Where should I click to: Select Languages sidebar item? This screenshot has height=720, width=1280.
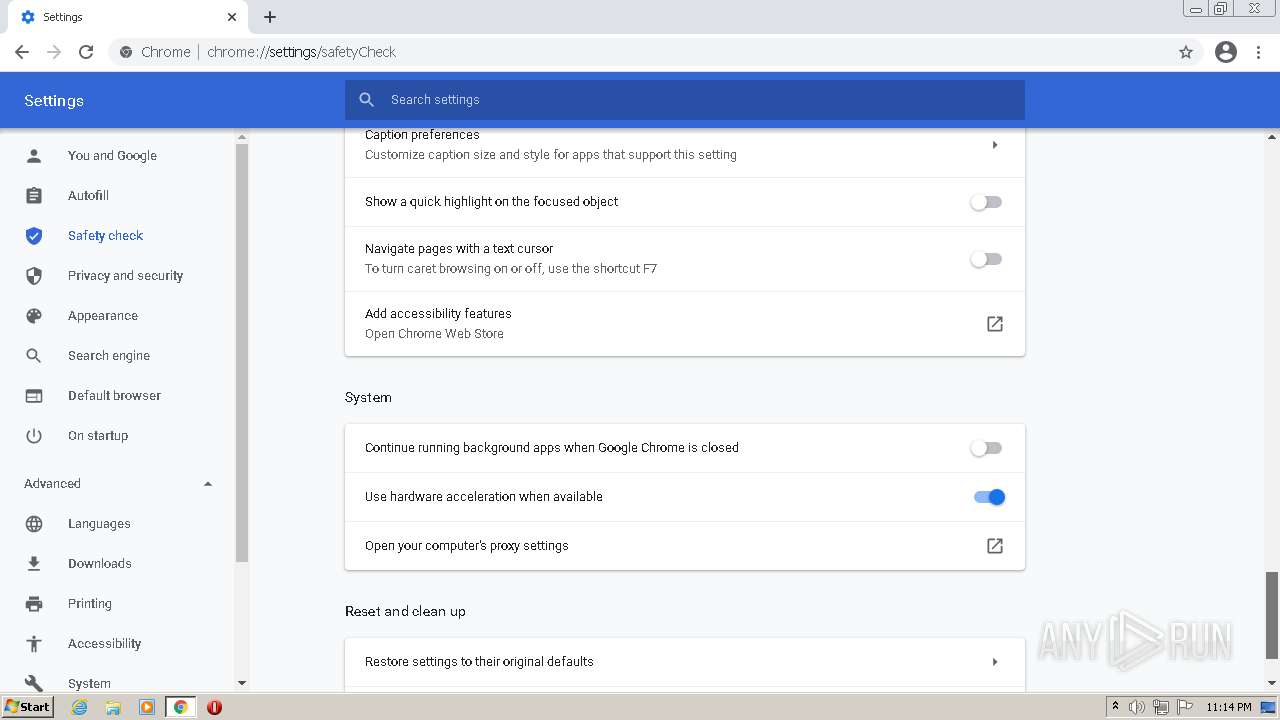[x=99, y=524]
